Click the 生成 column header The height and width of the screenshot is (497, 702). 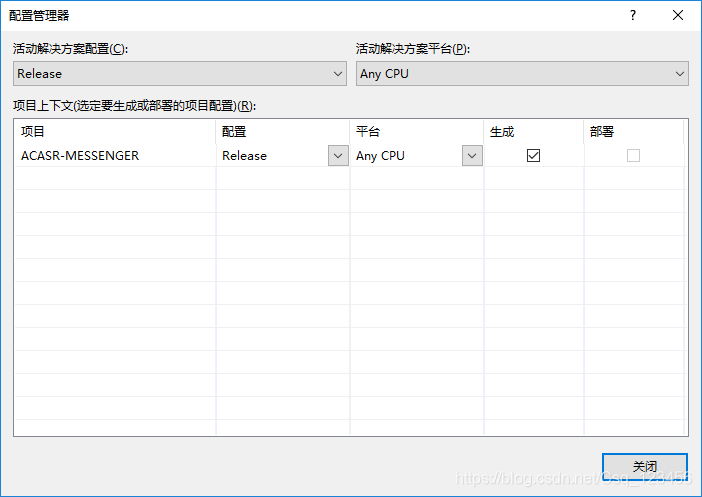coord(534,132)
